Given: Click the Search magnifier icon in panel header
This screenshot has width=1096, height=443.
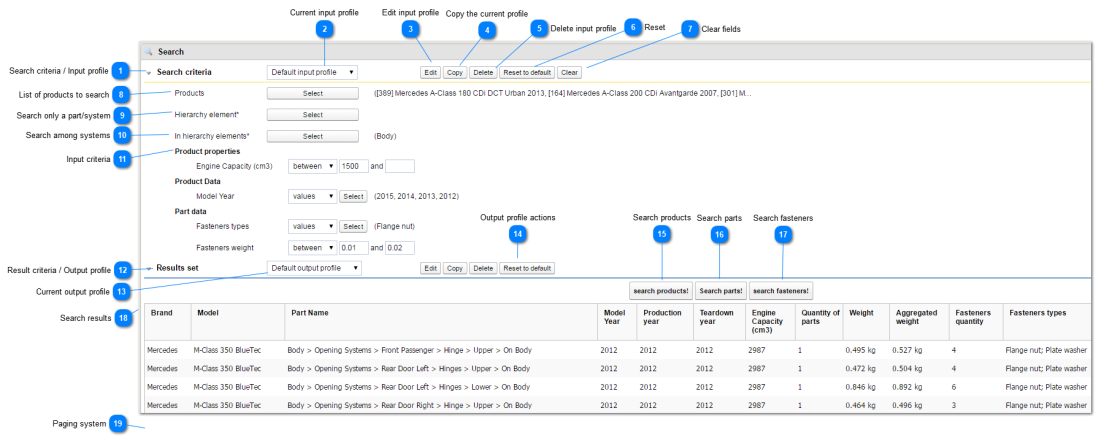Looking at the screenshot, I should [148, 52].
